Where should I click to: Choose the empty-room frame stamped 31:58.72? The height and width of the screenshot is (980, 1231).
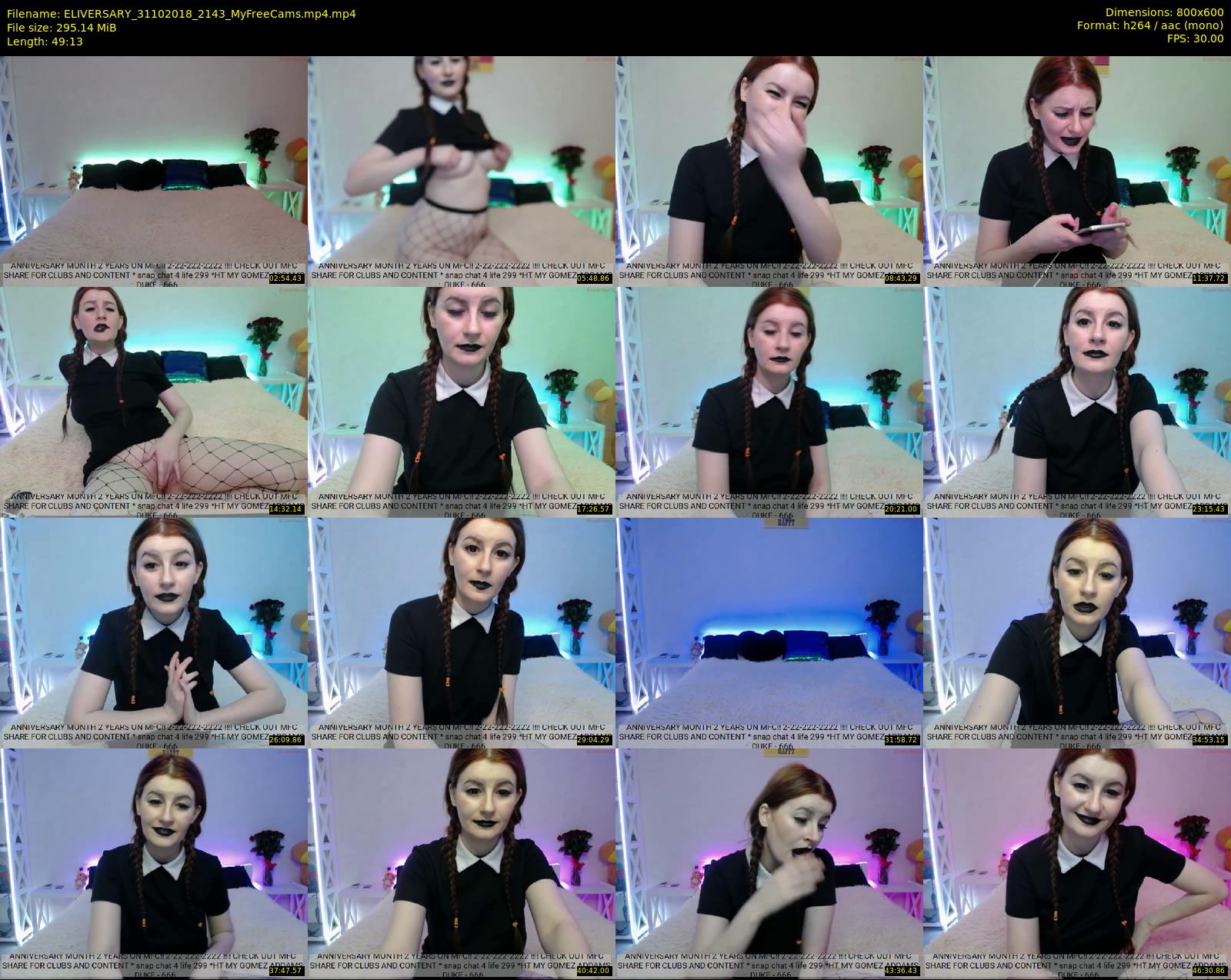click(x=769, y=632)
